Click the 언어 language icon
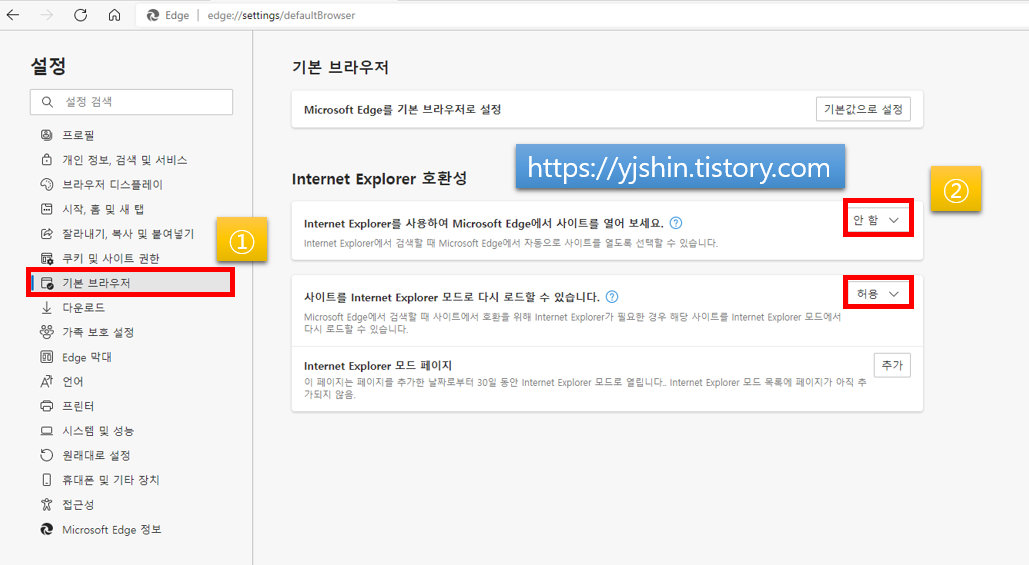1029x565 pixels. click(x=47, y=381)
